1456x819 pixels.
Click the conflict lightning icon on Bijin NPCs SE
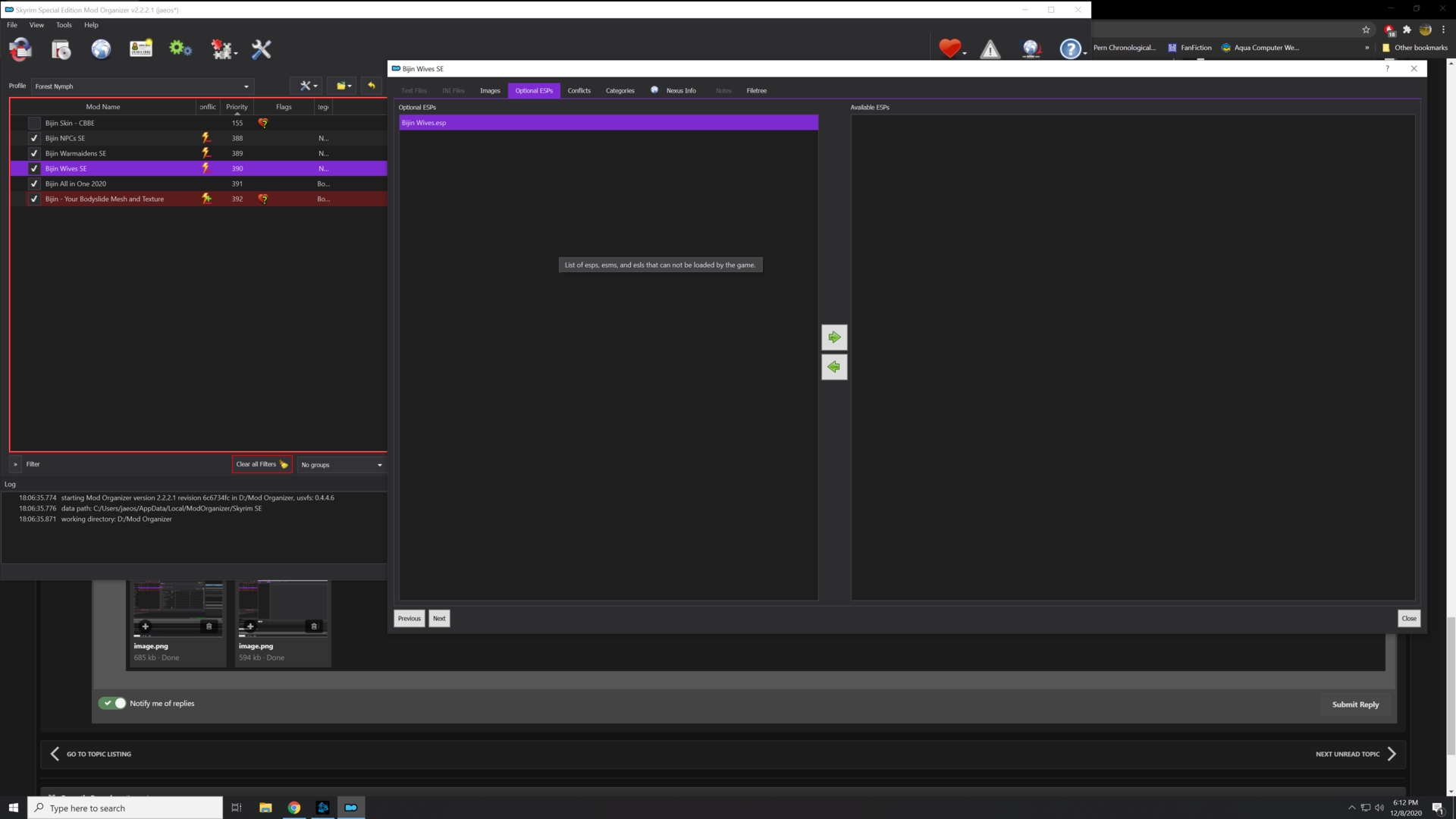[x=206, y=138]
